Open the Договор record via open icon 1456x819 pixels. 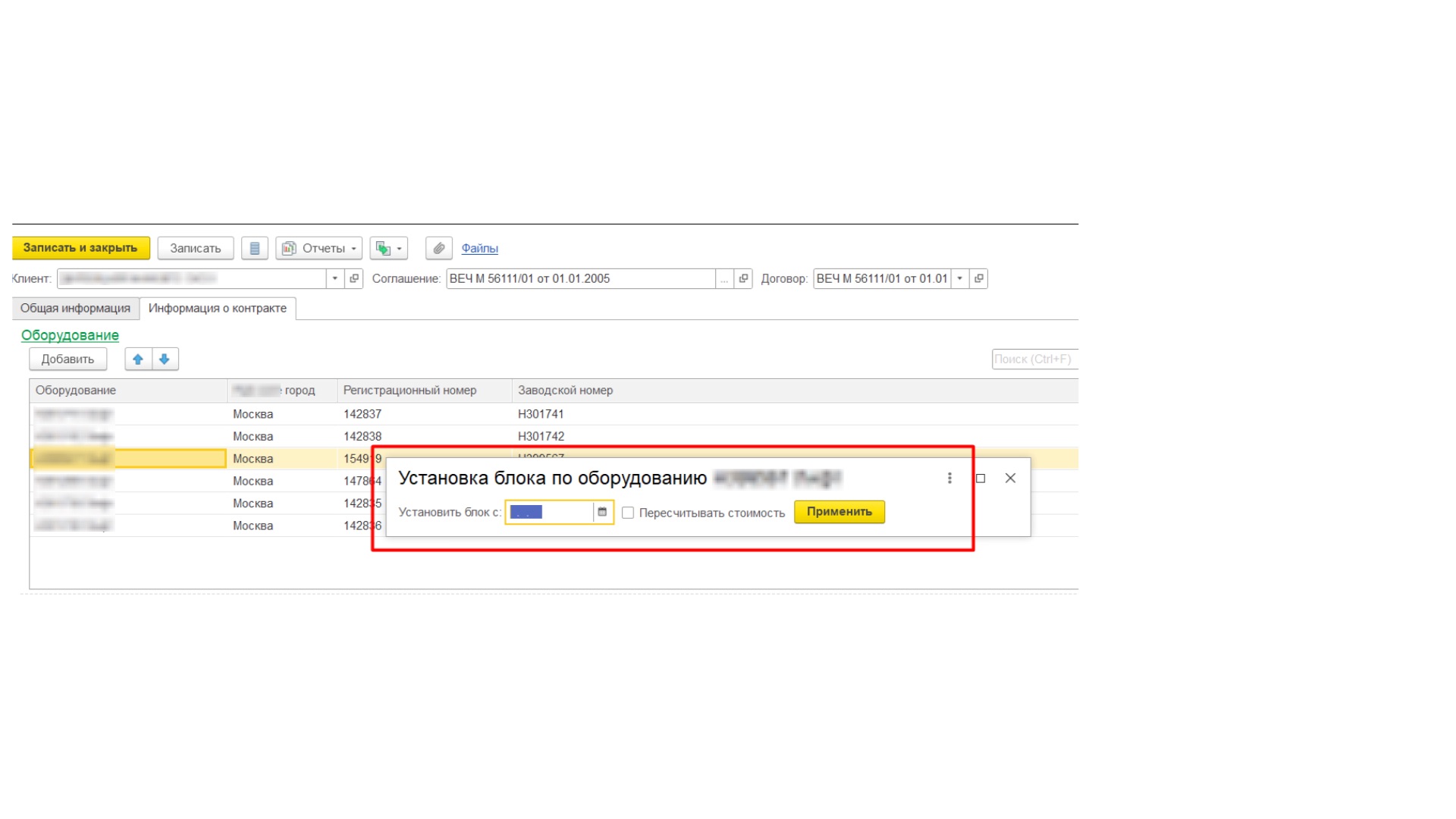point(979,278)
